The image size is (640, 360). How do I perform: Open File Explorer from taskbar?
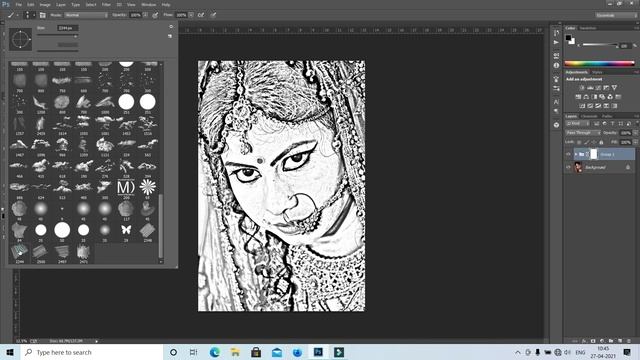[235, 352]
